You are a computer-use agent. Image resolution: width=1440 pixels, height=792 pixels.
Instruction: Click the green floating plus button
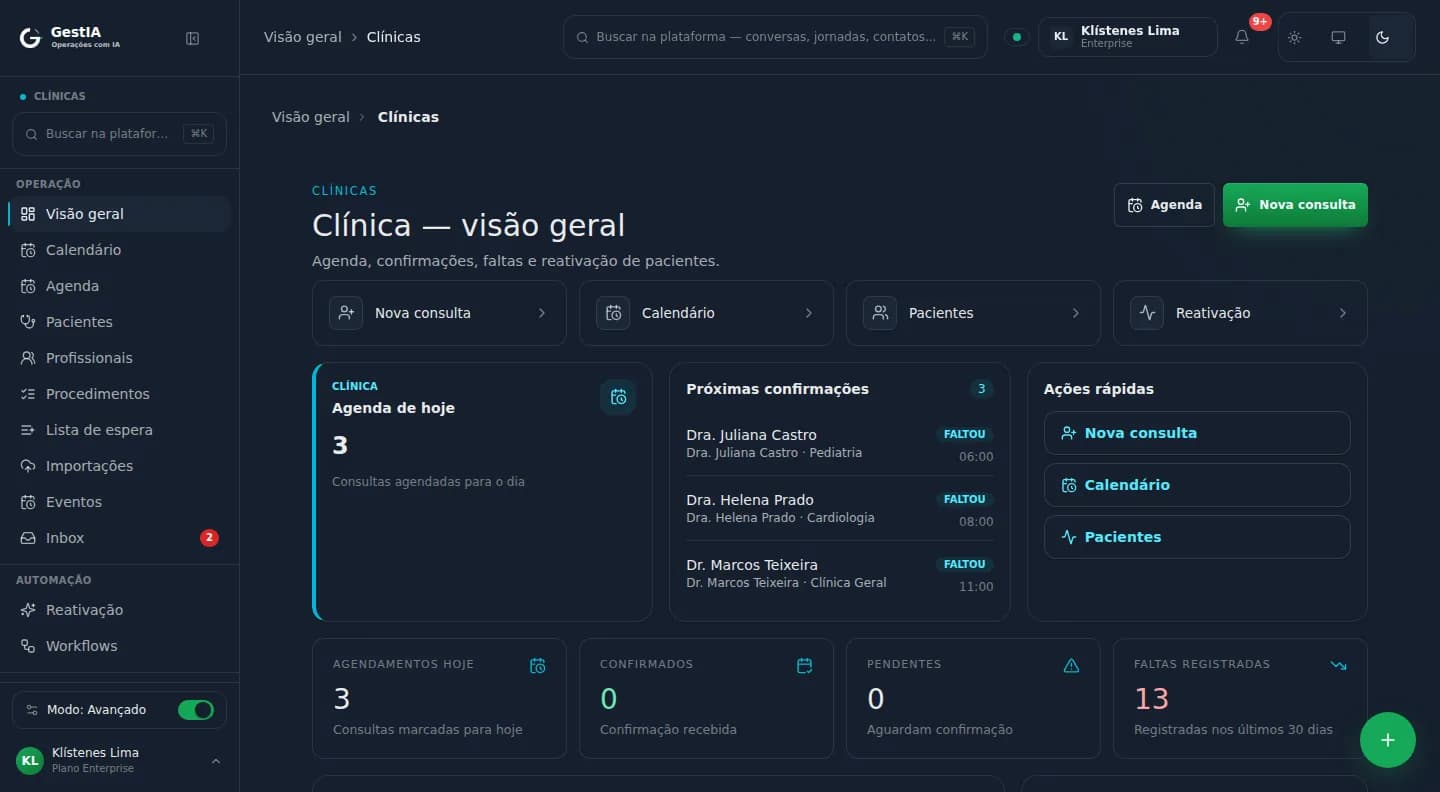click(x=1388, y=740)
